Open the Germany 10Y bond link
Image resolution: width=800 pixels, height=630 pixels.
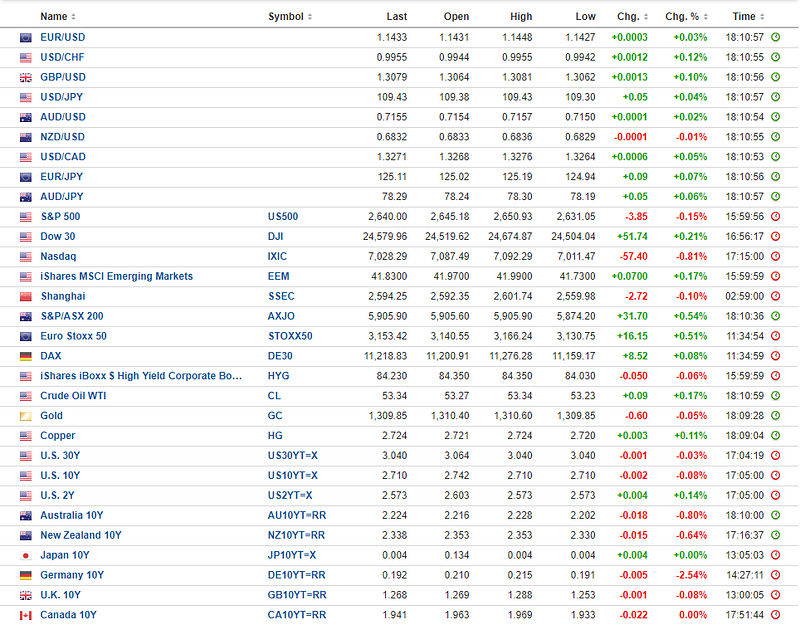(72, 575)
